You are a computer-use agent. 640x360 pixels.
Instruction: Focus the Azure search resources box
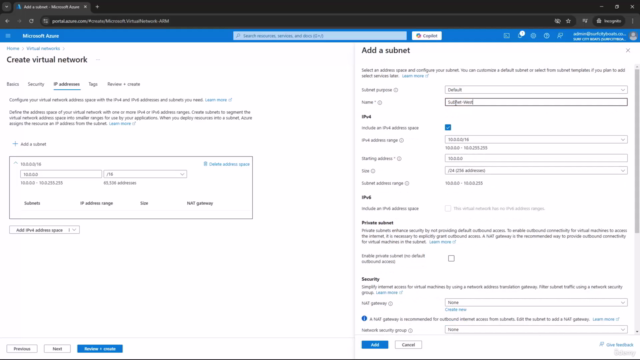click(x=320, y=36)
